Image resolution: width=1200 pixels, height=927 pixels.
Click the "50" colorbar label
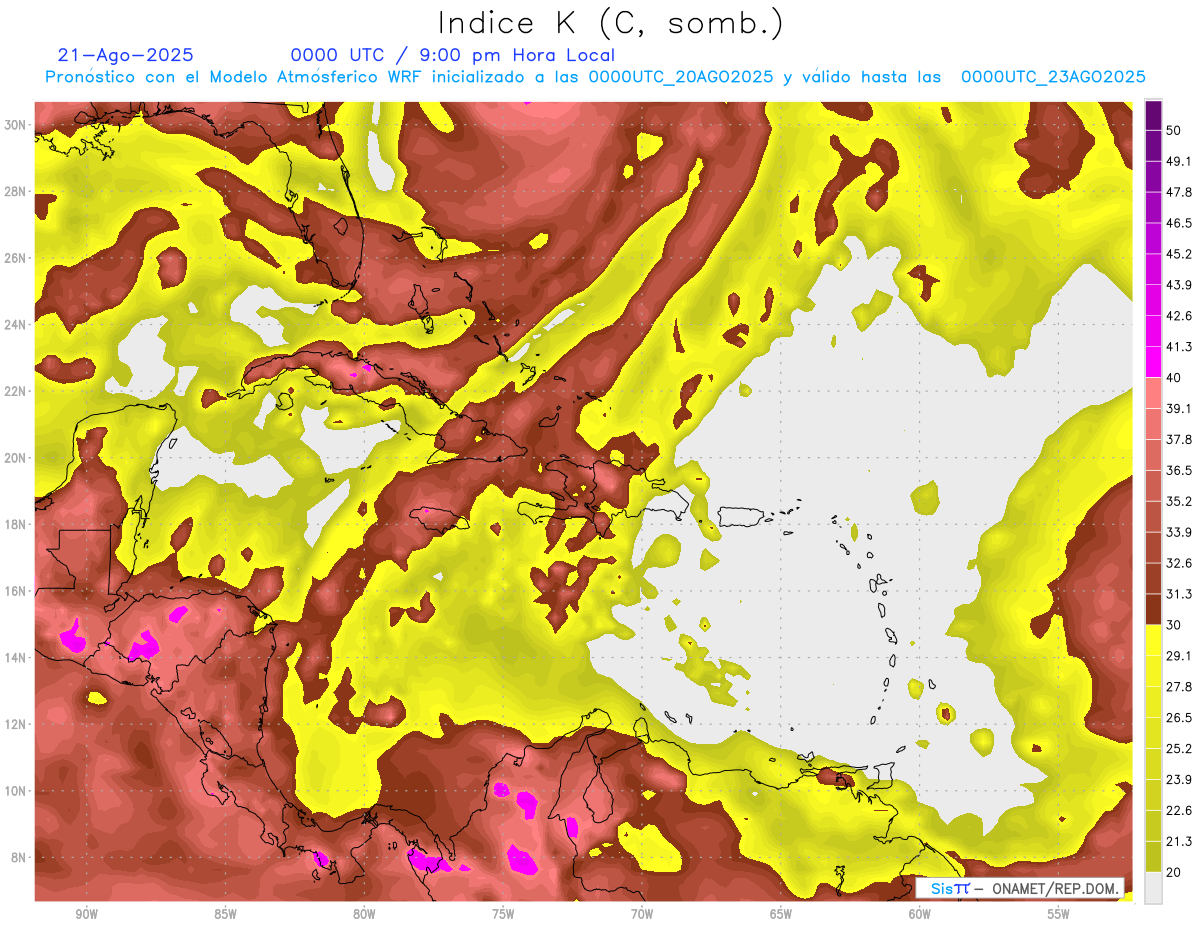tap(1174, 130)
